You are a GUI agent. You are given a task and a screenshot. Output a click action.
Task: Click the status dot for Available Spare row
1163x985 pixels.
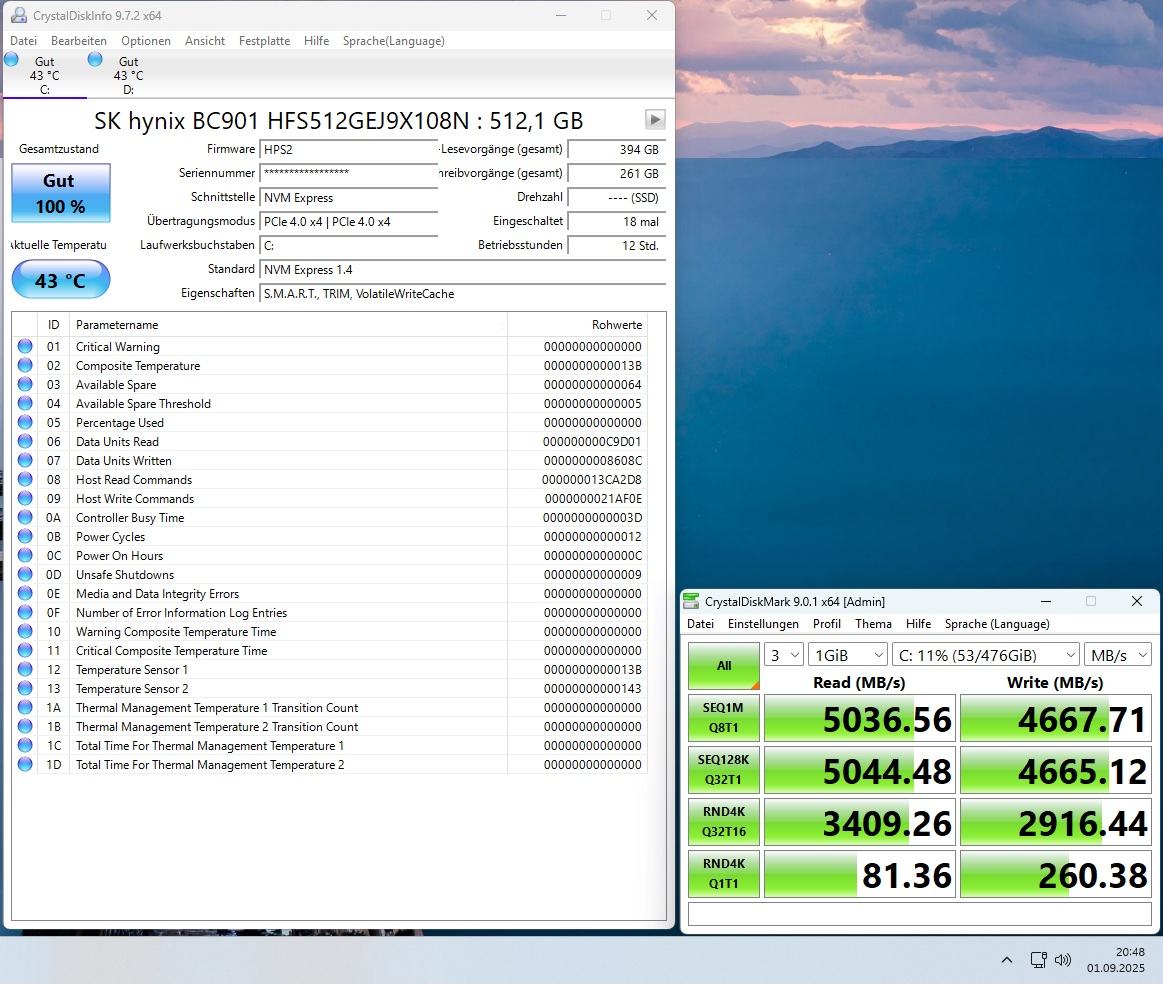[x=25, y=384]
